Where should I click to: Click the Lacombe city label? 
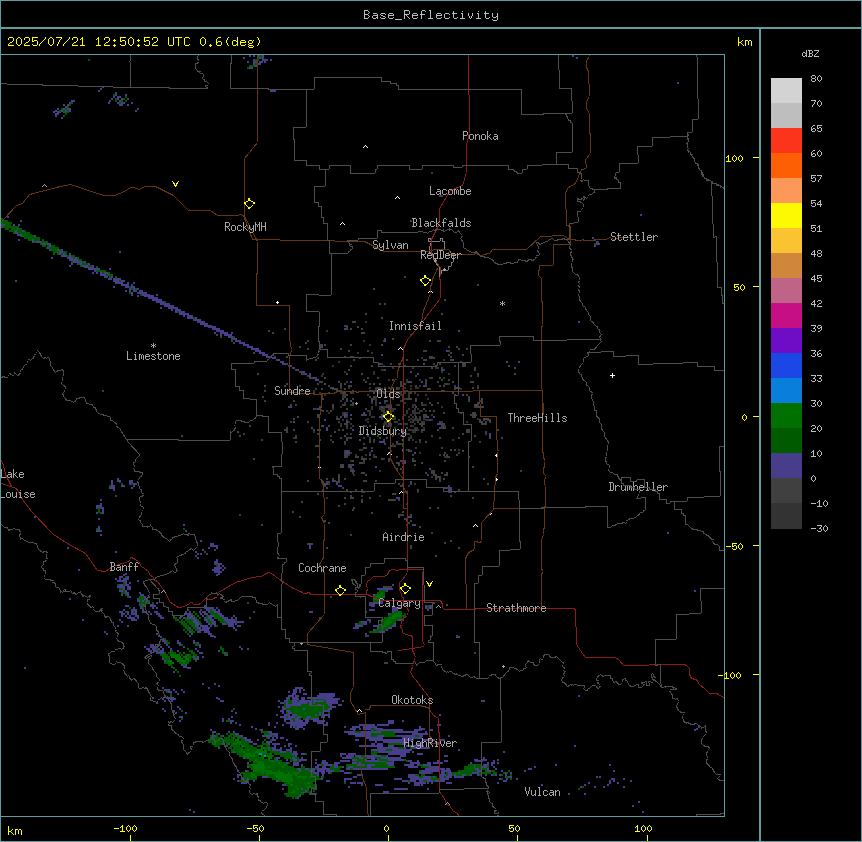450,191
